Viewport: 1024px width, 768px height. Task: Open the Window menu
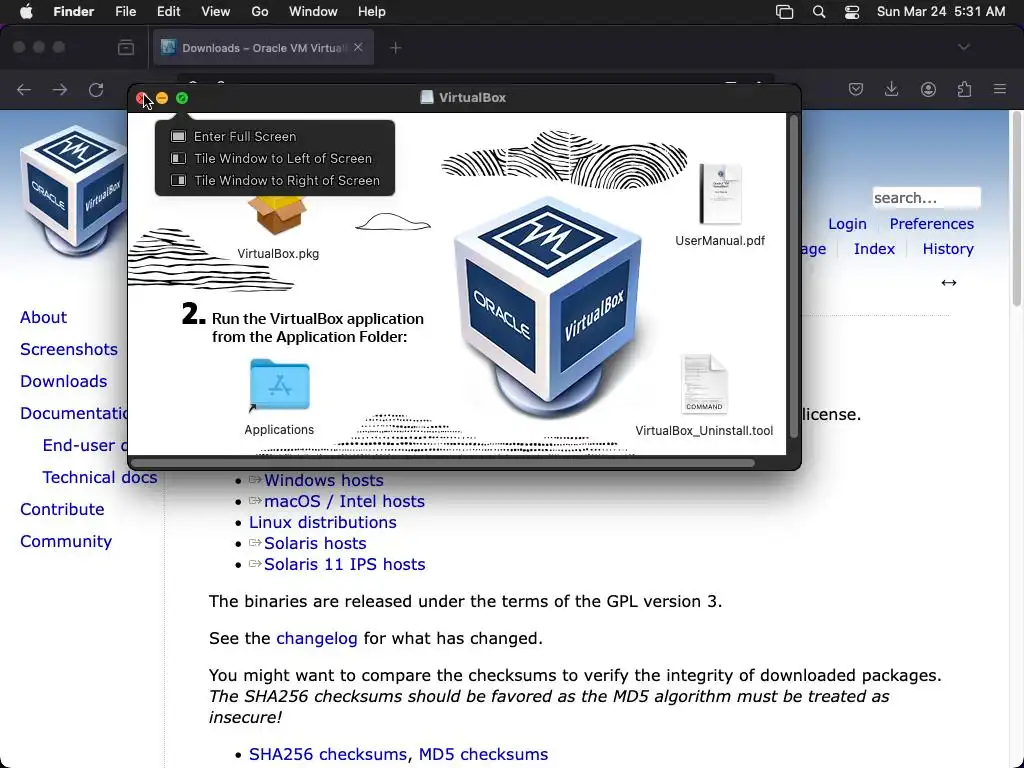[x=313, y=12]
